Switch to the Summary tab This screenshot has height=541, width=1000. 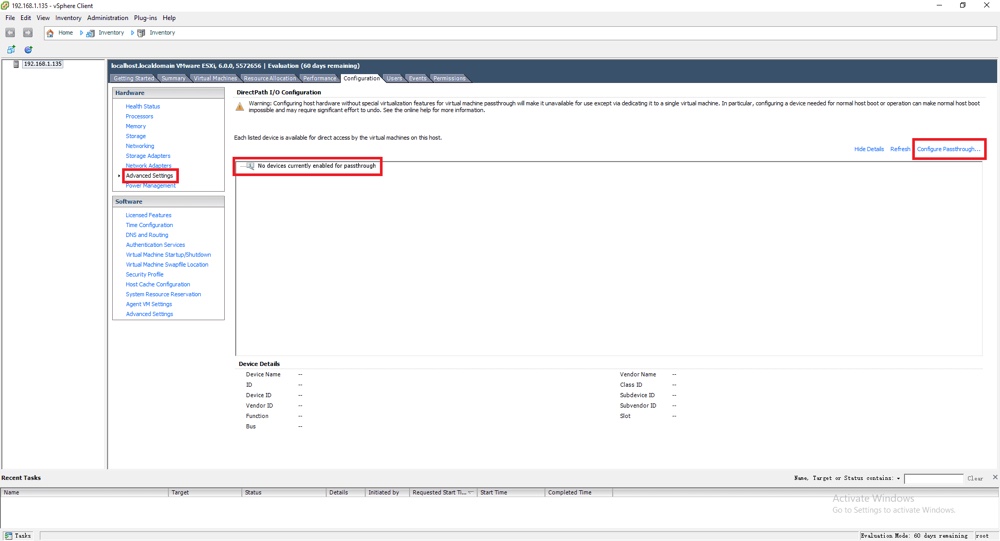pyautogui.click(x=173, y=78)
